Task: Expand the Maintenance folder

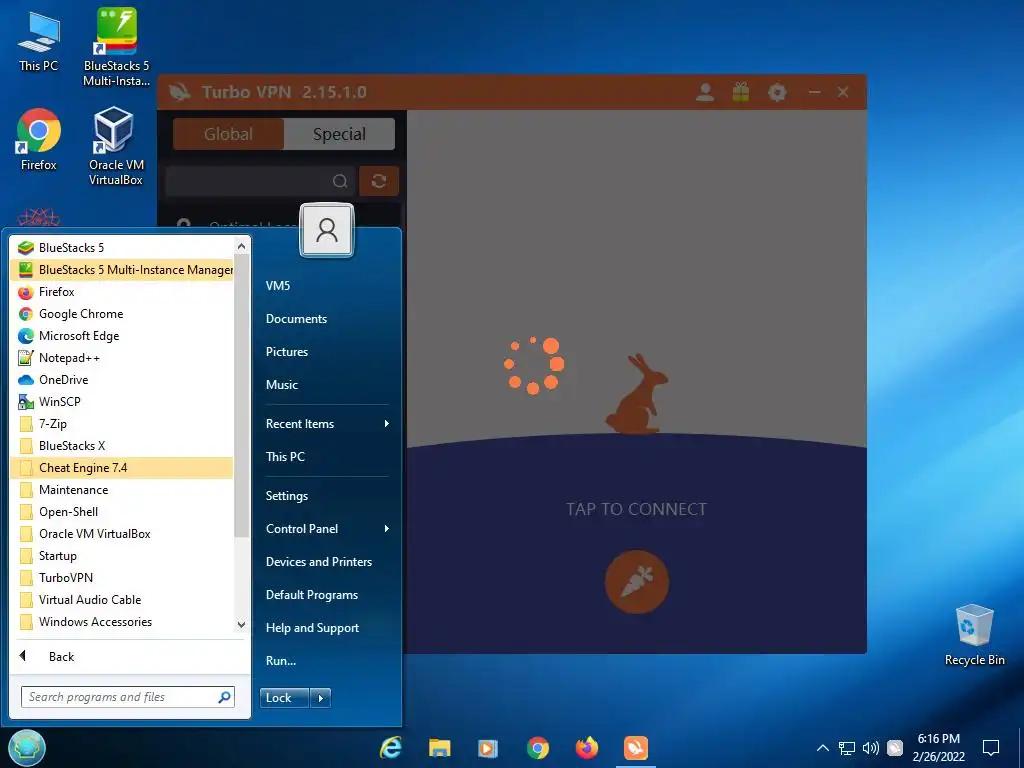Action: [122, 490]
